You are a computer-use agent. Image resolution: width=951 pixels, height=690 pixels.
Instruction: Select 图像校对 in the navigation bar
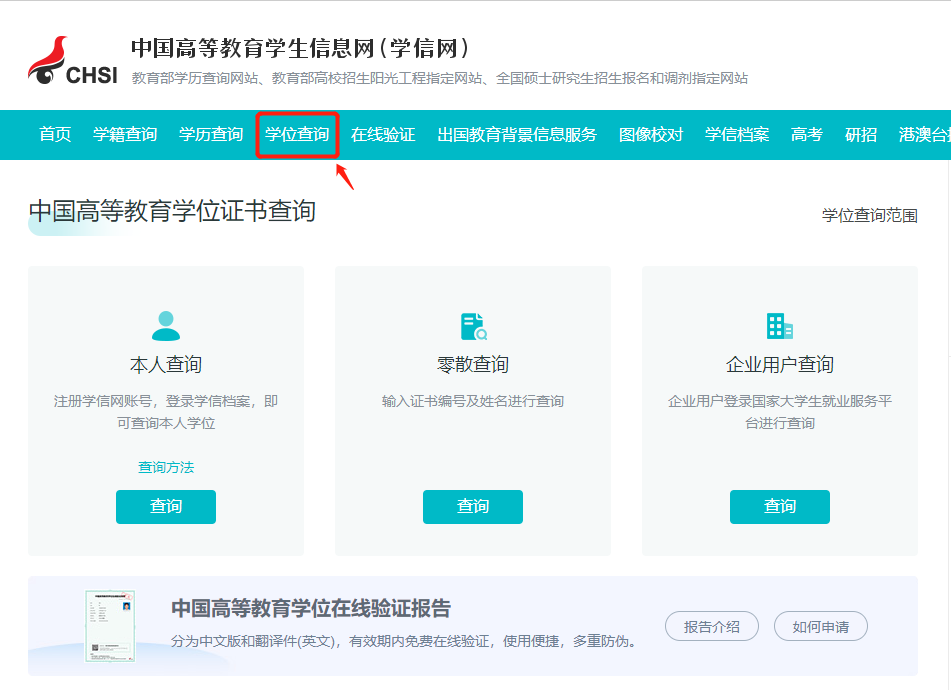[x=651, y=134]
